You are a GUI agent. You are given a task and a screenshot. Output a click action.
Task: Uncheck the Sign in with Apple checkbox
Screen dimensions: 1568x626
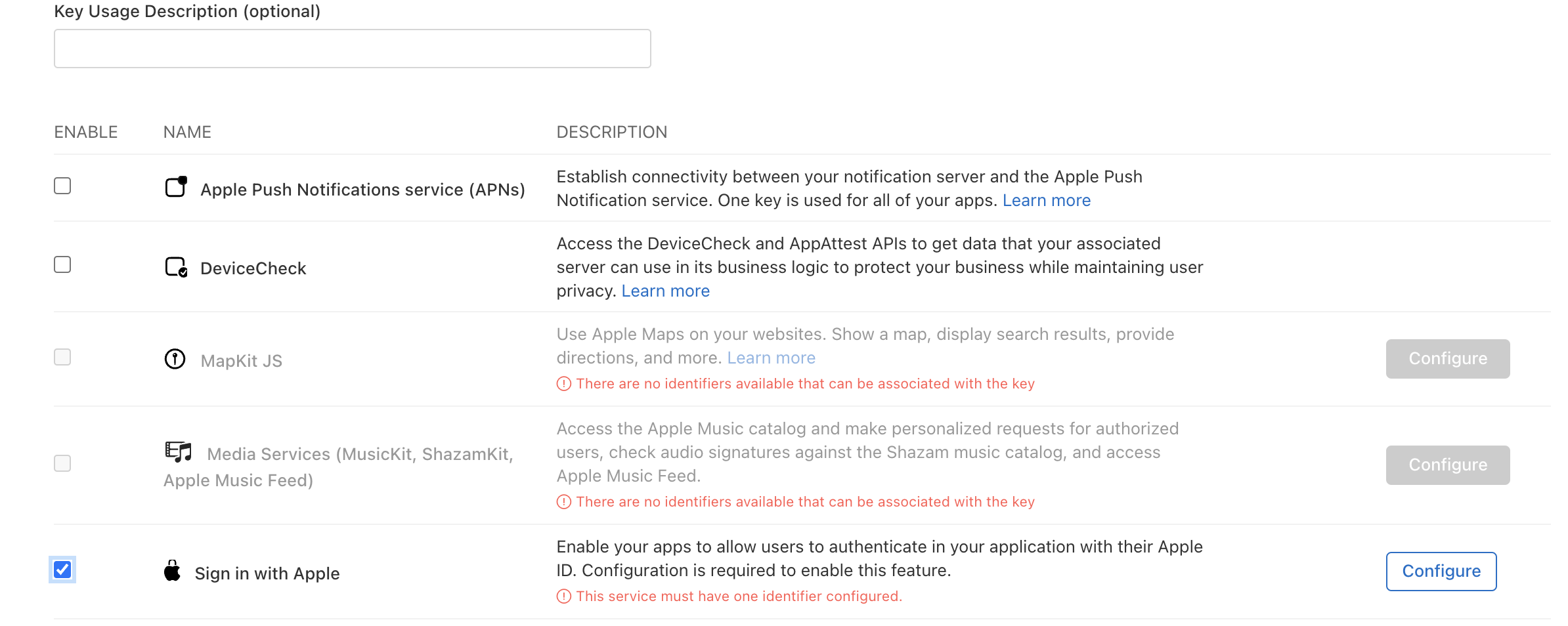click(x=62, y=570)
